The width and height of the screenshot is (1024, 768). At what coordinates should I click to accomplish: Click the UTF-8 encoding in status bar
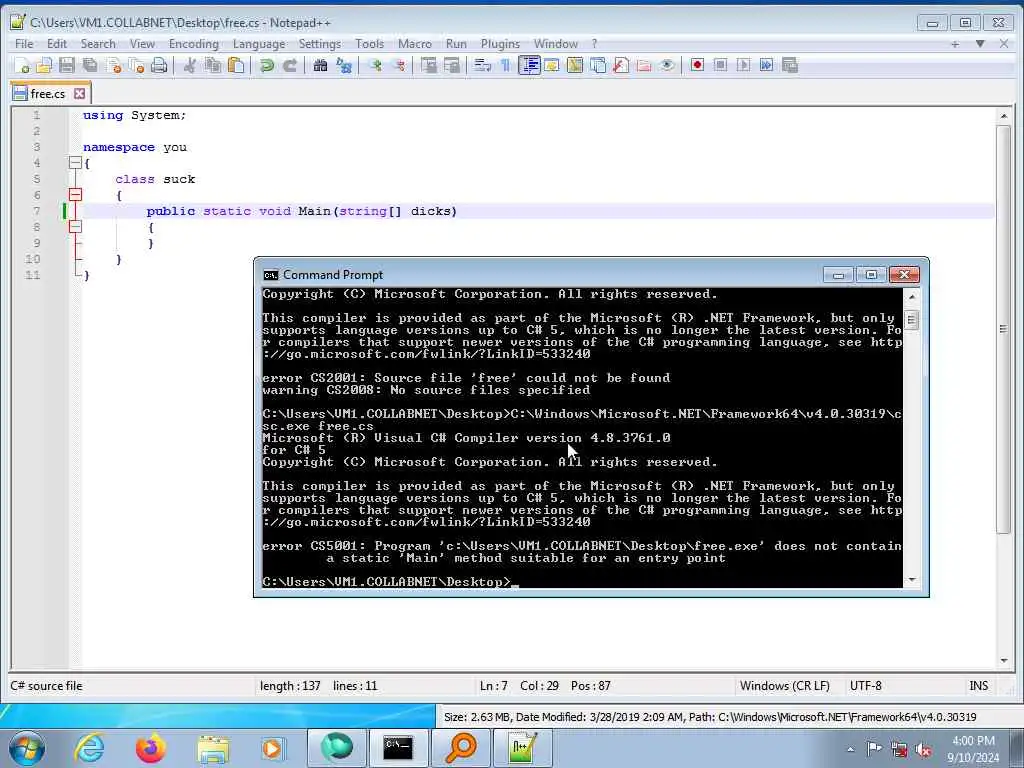(x=865, y=686)
